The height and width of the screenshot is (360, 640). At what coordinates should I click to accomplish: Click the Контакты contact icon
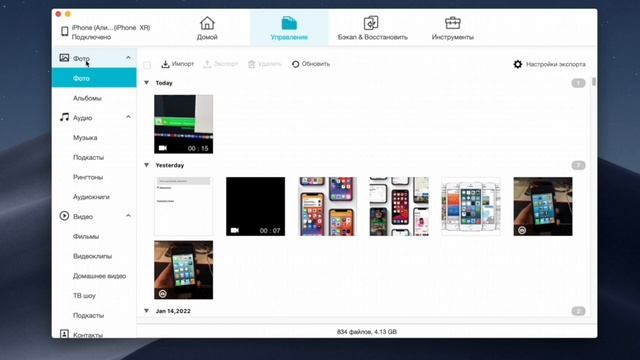coord(64,334)
